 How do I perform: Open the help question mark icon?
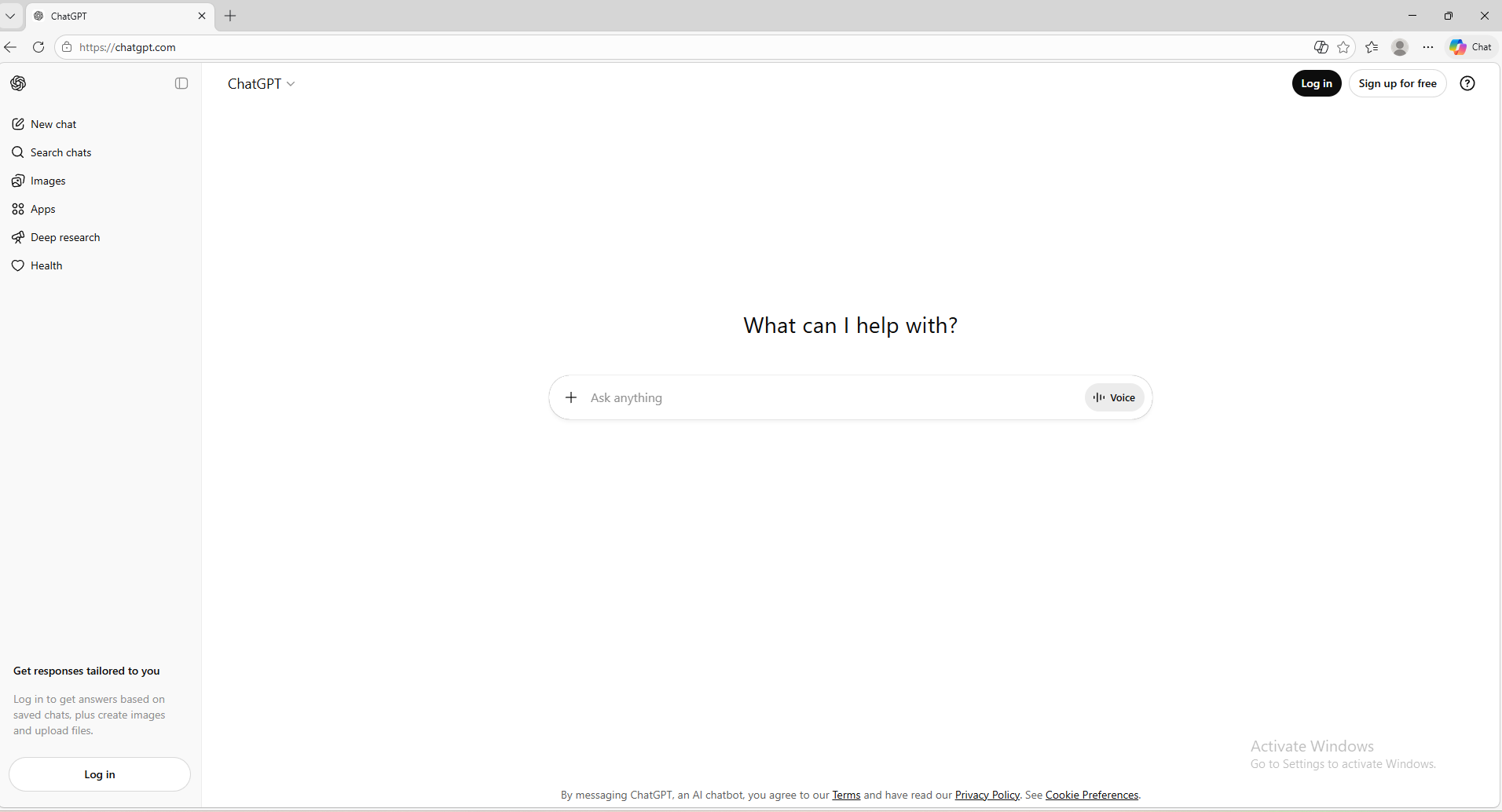(x=1467, y=83)
